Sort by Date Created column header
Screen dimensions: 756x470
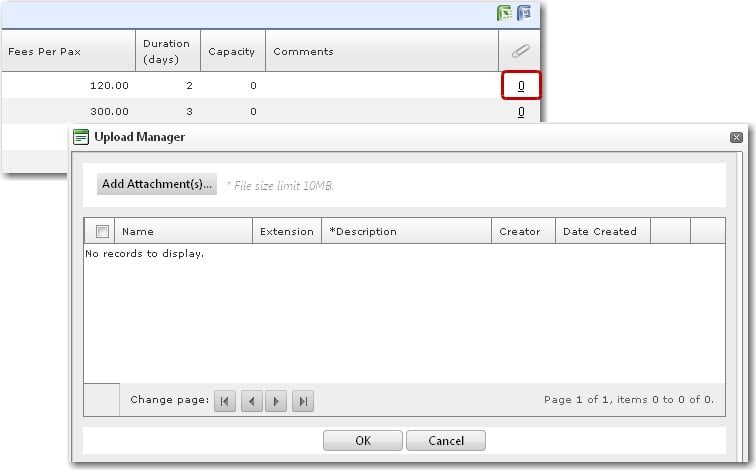point(599,231)
